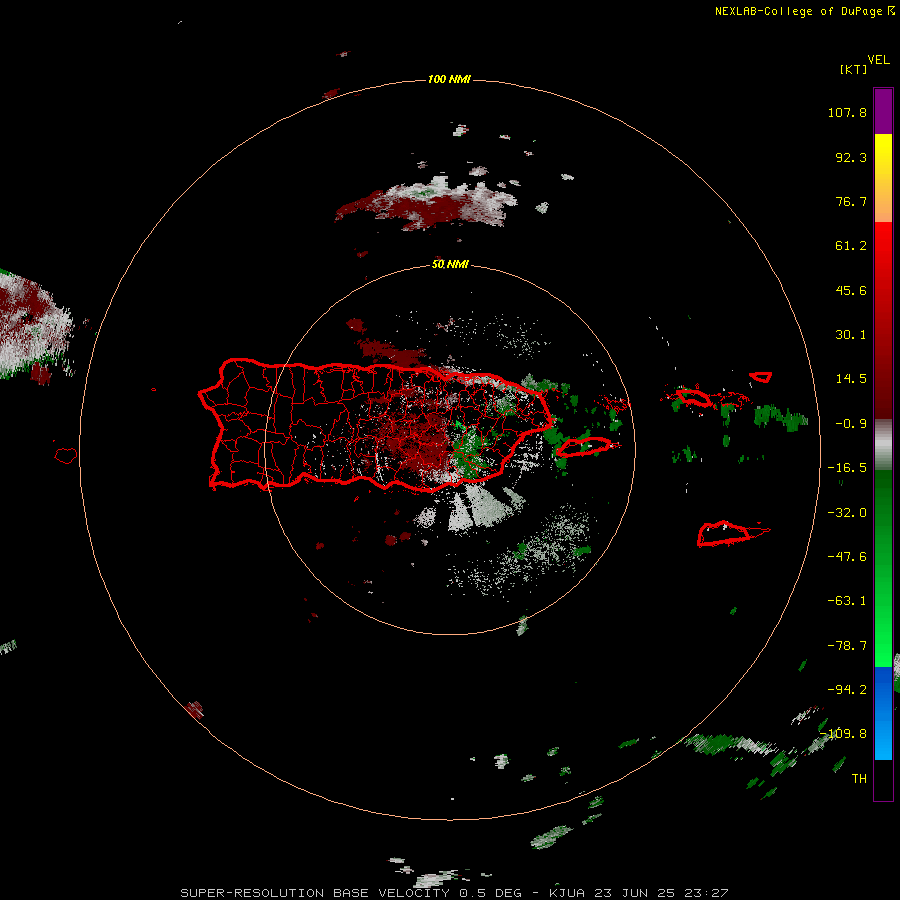Click the 45.6 legend value

(x=851, y=290)
